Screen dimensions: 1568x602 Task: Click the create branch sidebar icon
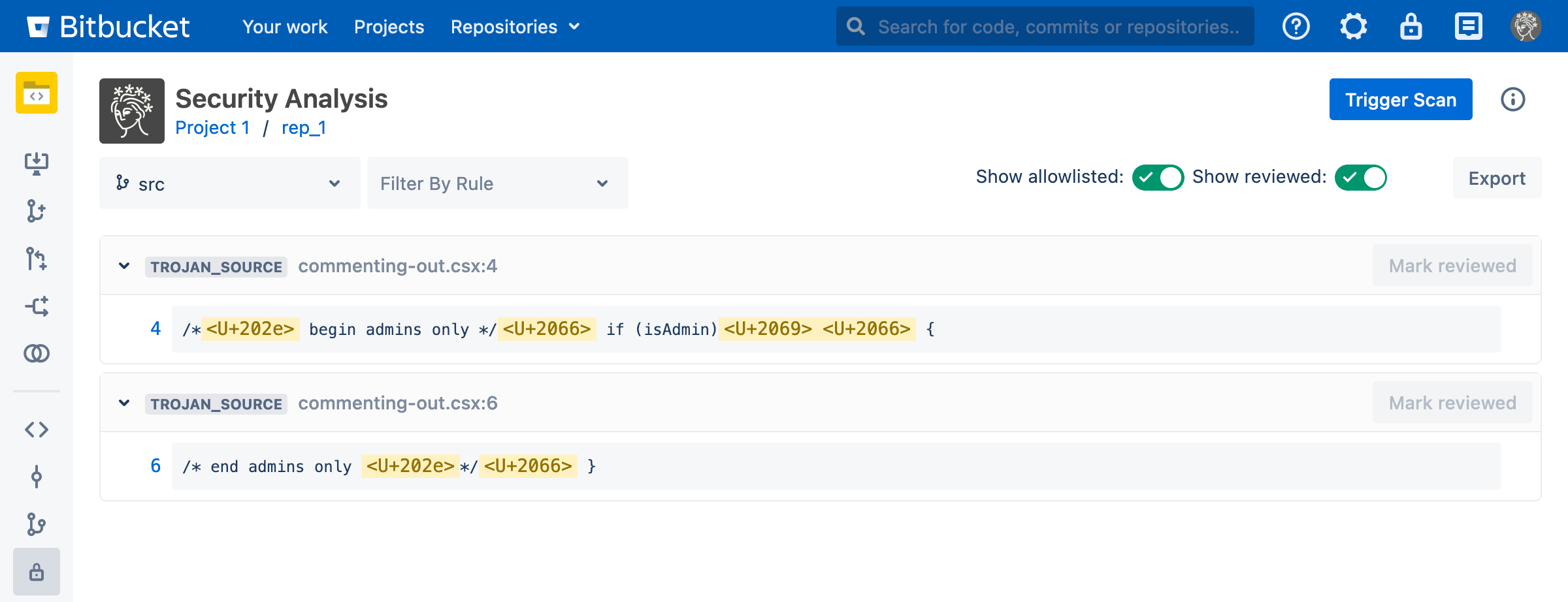tap(37, 211)
